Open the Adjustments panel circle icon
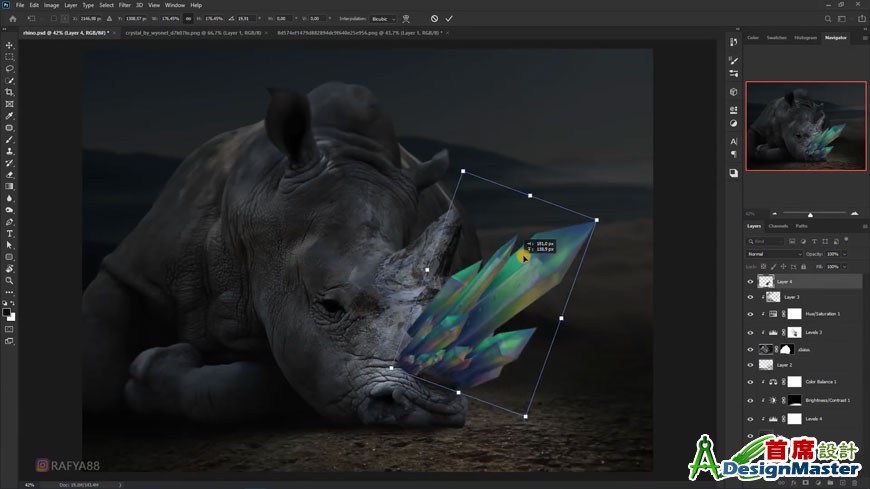Viewport: 870px width, 489px height. pyautogui.click(x=734, y=123)
